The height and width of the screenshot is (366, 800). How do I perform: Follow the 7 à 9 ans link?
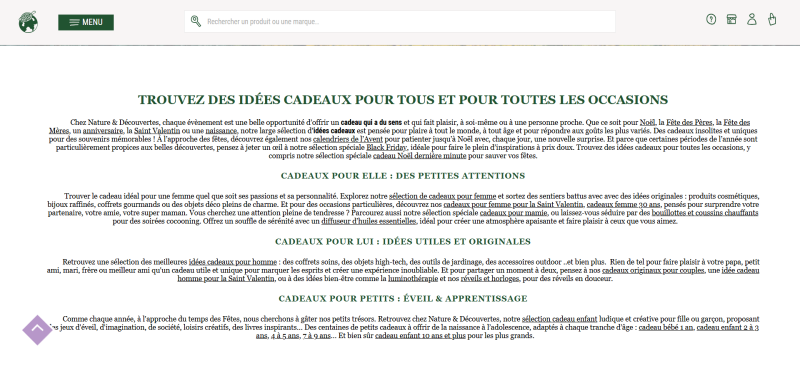point(316,336)
